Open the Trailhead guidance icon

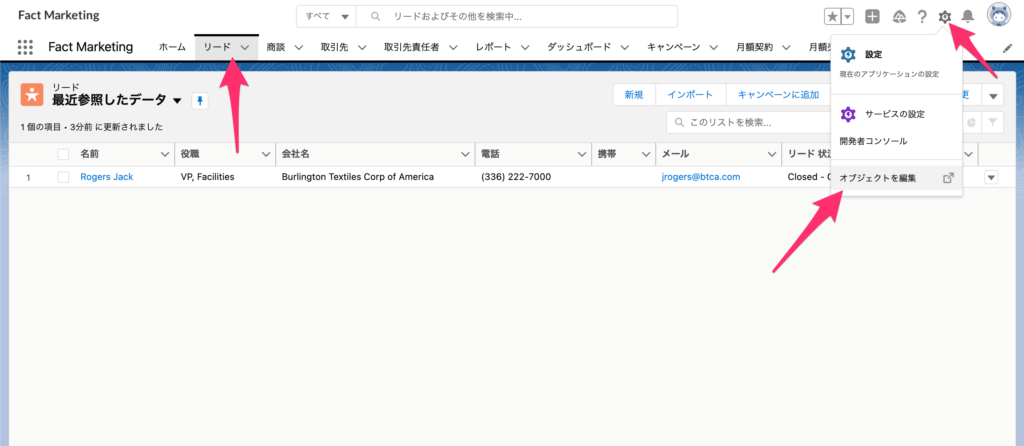point(899,16)
